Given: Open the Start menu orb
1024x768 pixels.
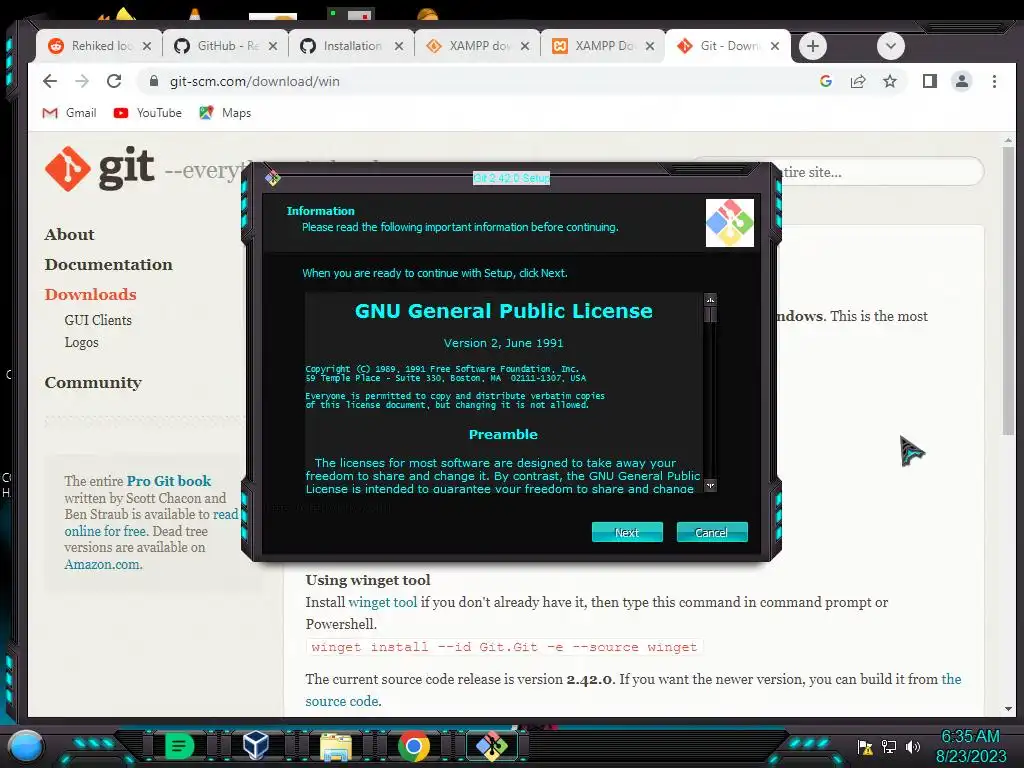Looking at the screenshot, I should click(x=27, y=746).
